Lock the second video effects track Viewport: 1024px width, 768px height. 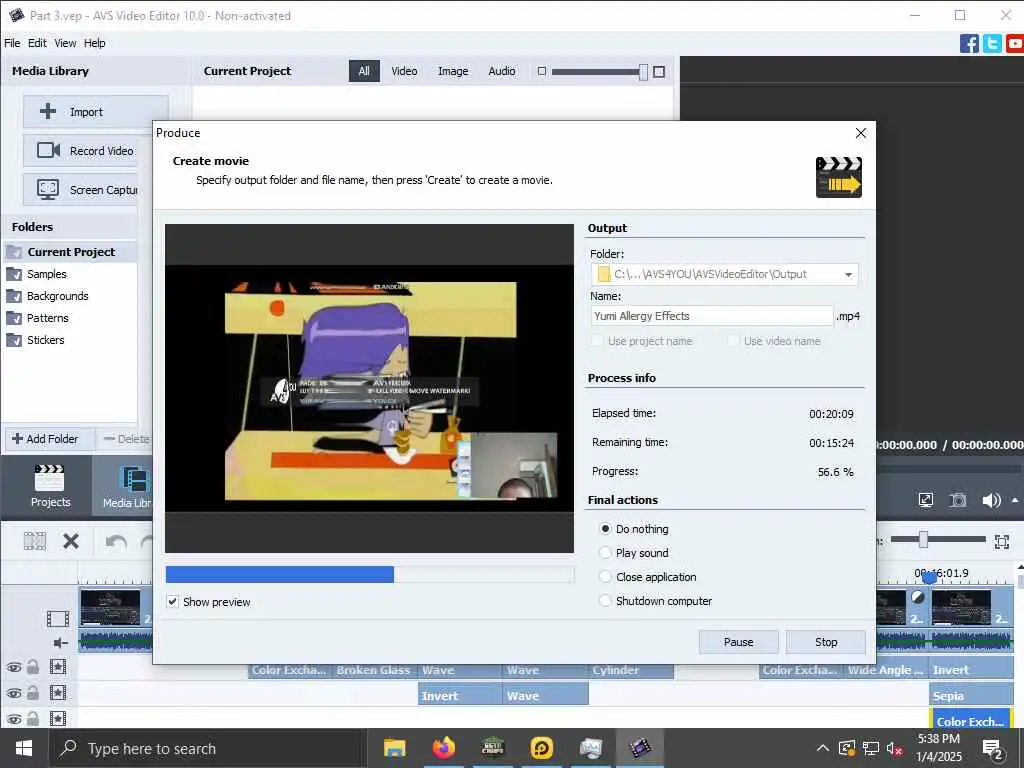(33, 692)
